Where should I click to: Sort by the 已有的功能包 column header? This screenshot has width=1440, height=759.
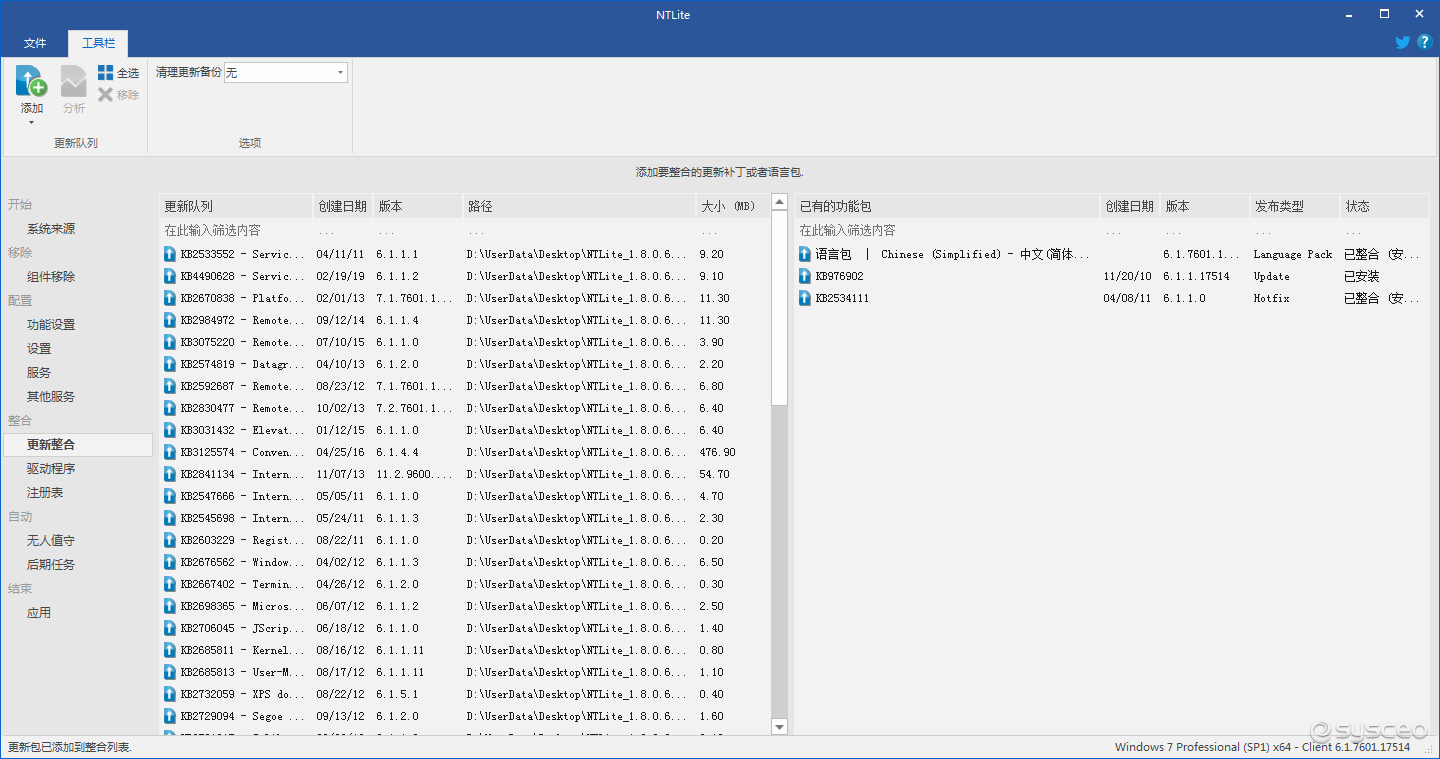[x=947, y=206]
